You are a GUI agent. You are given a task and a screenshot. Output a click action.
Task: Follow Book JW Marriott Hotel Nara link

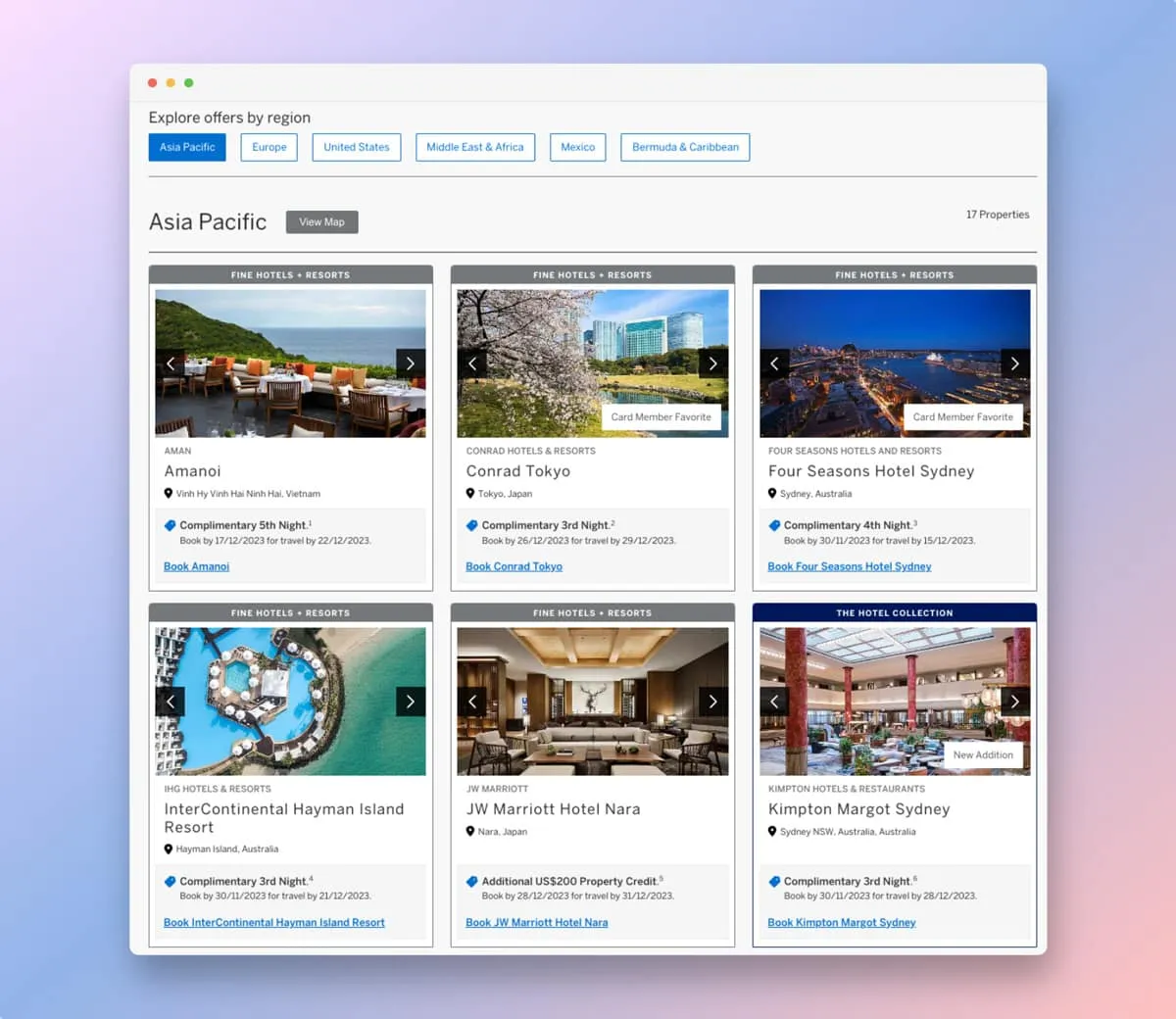[x=537, y=923]
